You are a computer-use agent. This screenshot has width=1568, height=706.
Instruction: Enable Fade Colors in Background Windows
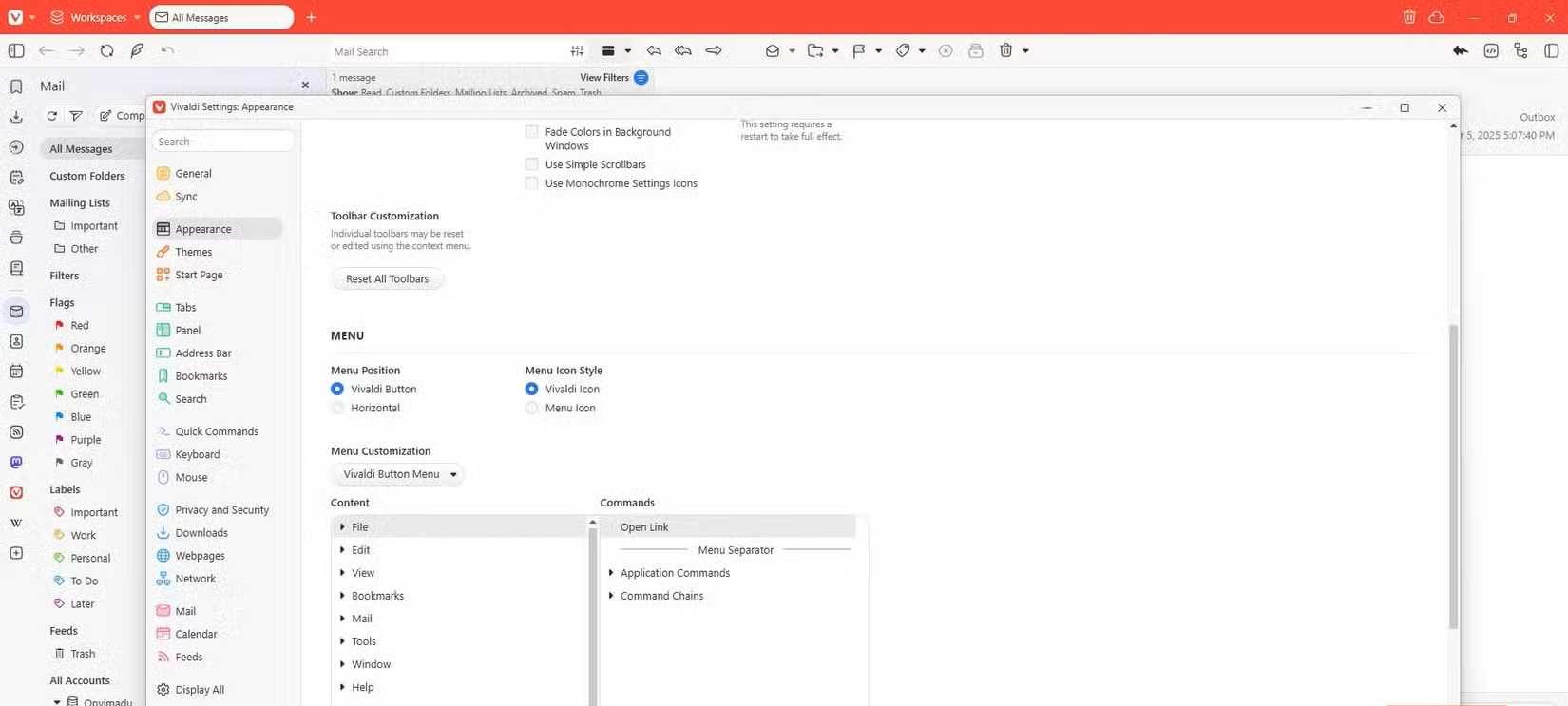(x=532, y=132)
